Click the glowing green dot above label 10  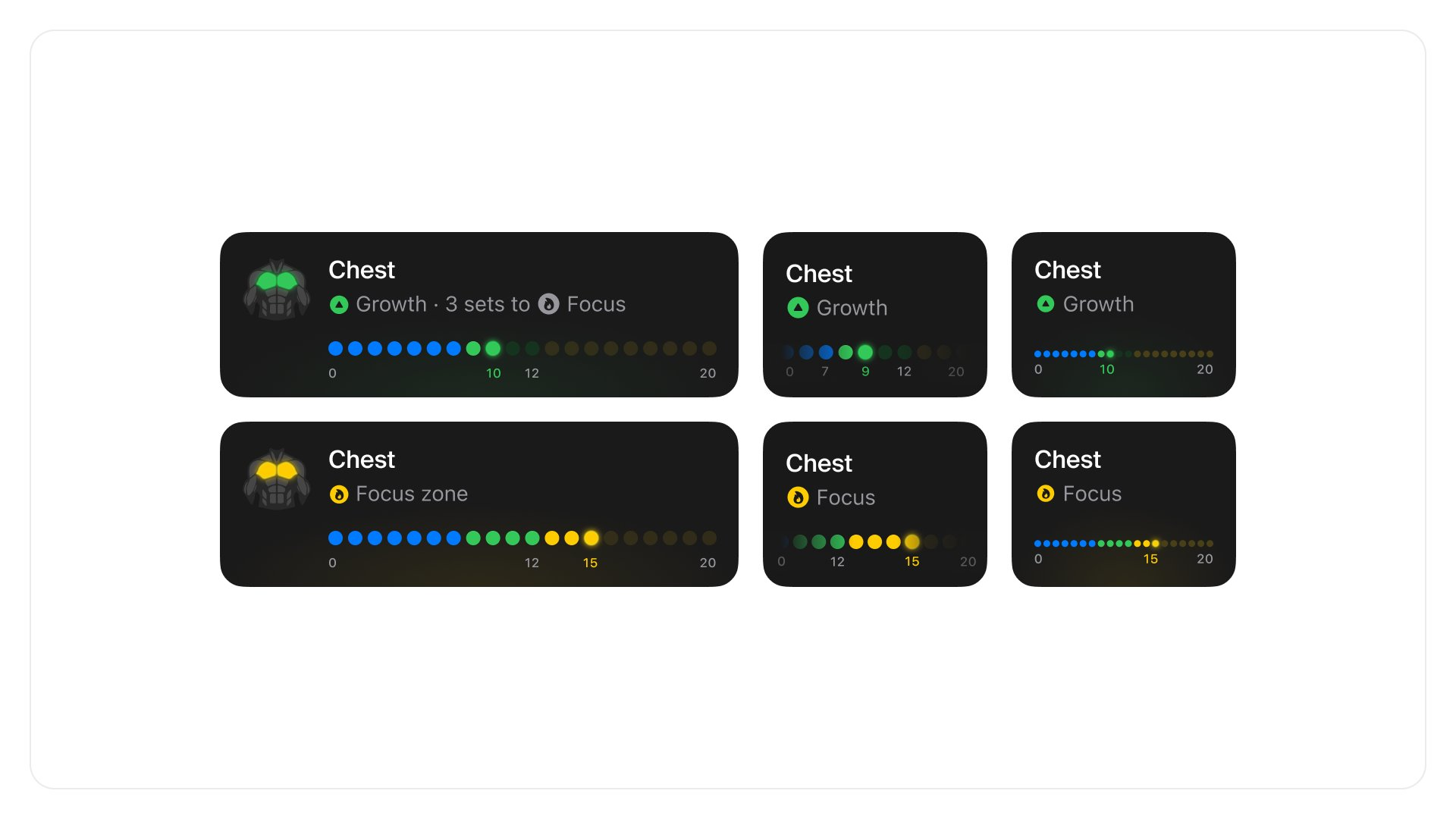pyautogui.click(x=493, y=349)
